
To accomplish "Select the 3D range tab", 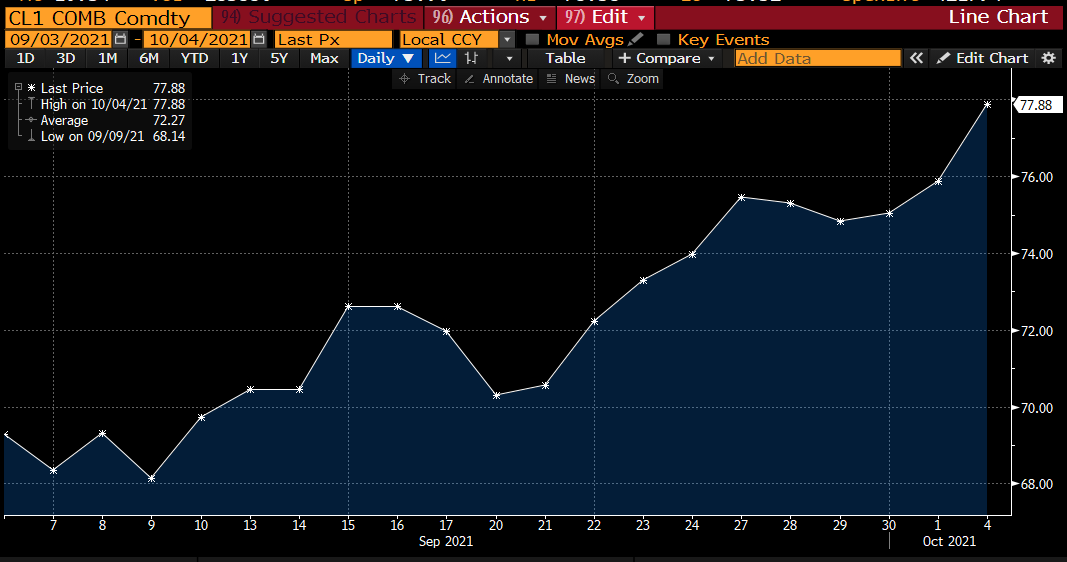I will (65, 59).
